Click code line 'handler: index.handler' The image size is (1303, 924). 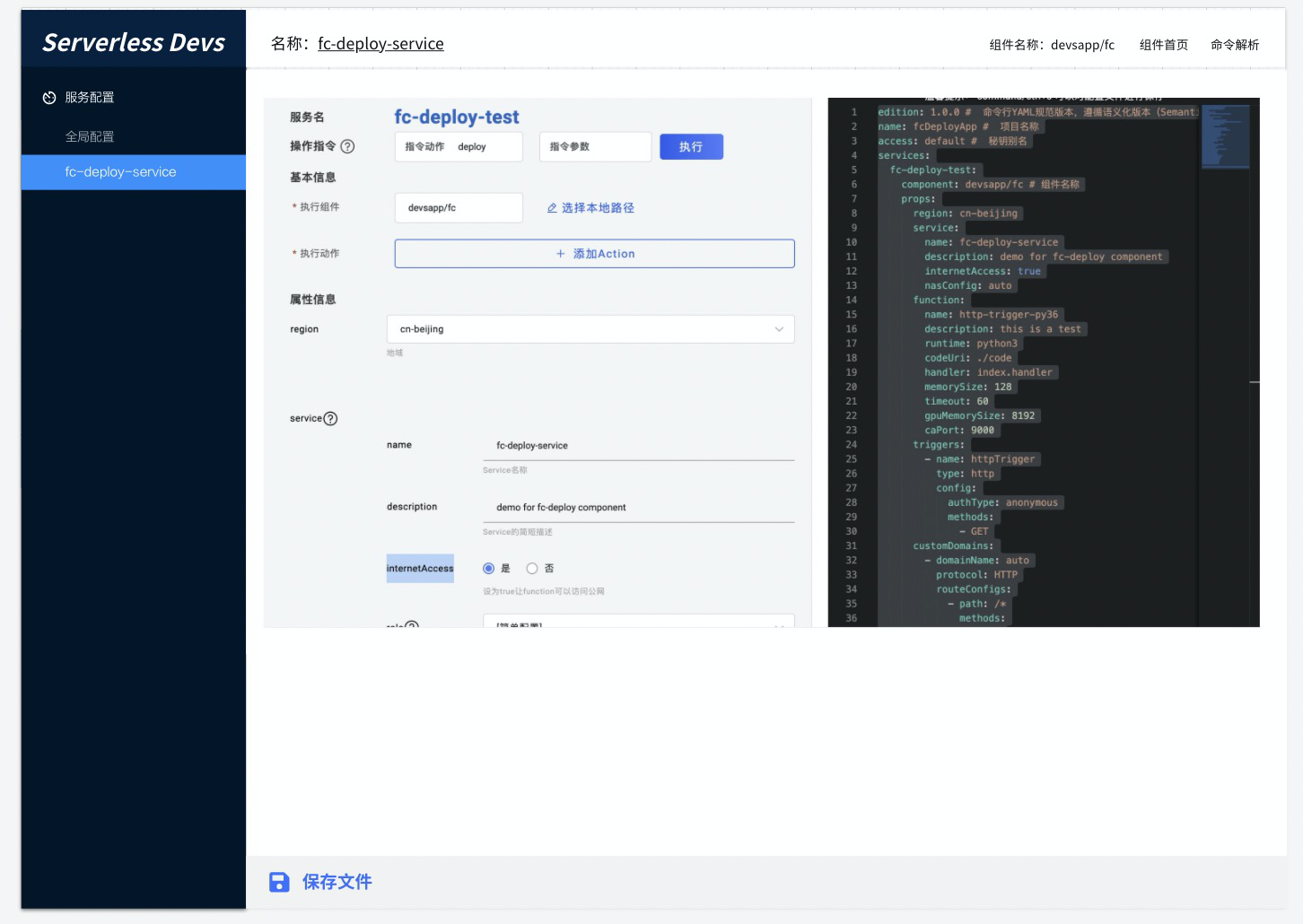click(x=988, y=372)
